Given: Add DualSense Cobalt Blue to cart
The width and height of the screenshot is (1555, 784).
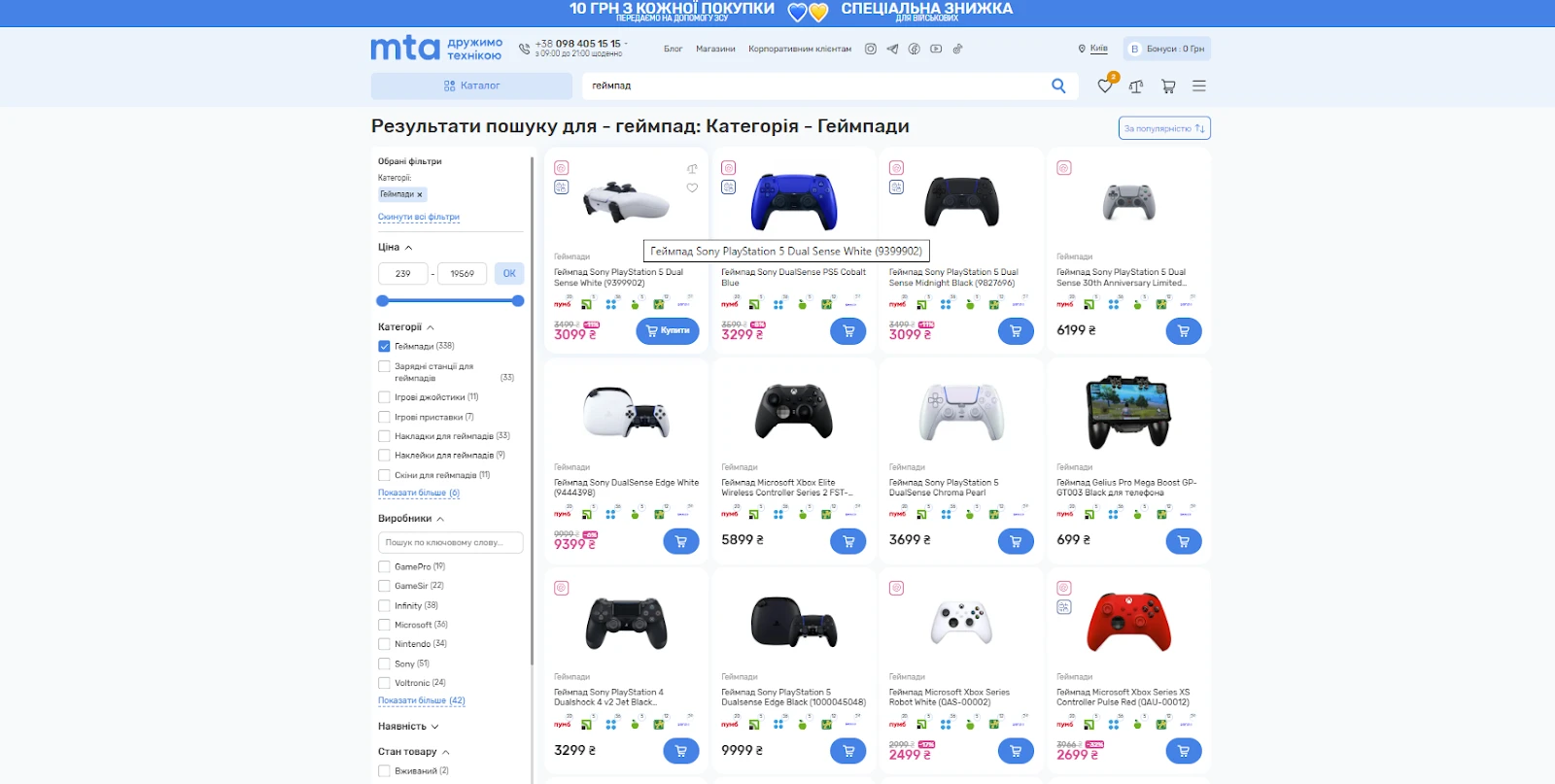Looking at the screenshot, I should [x=848, y=331].
